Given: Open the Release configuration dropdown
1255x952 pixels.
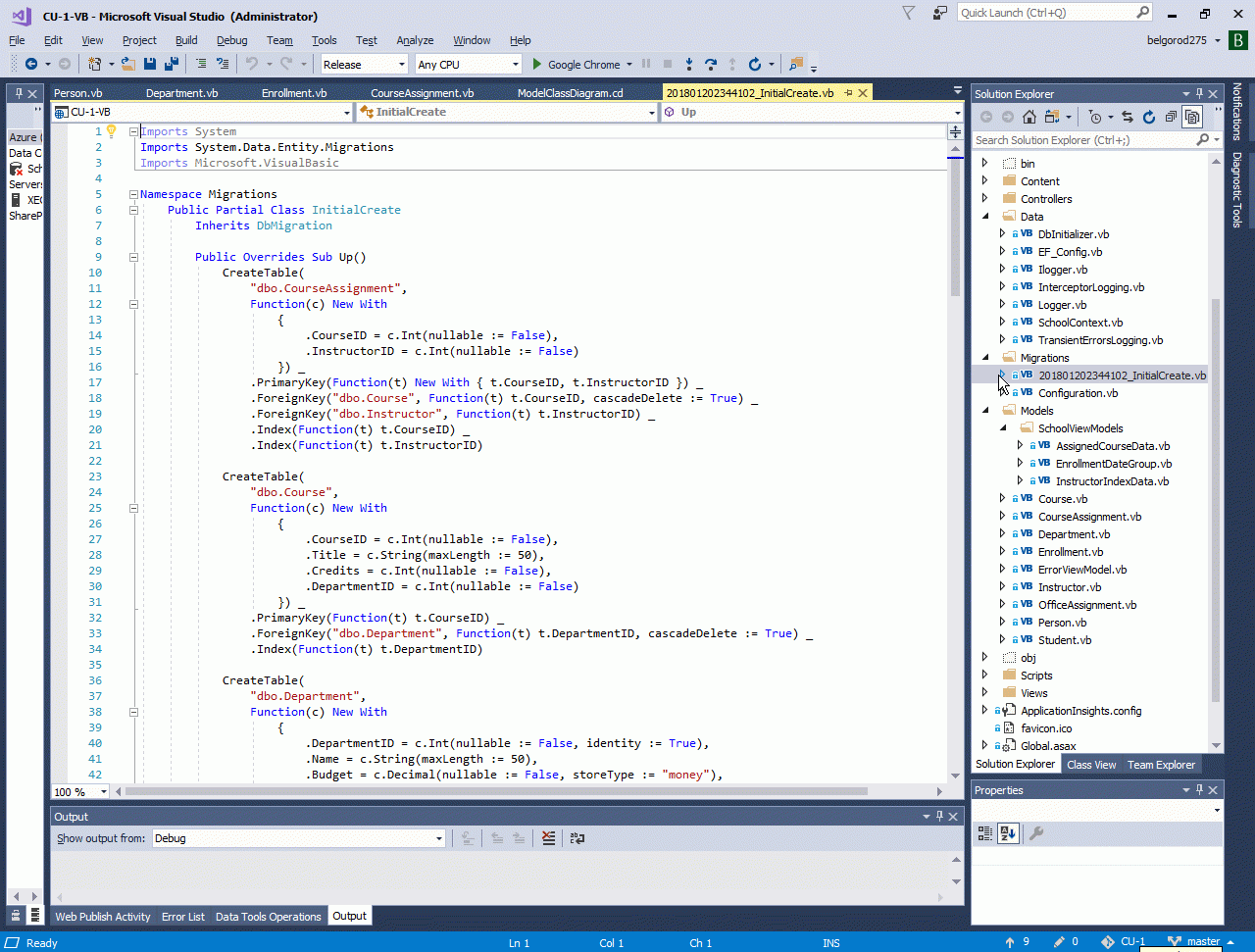Looking at the screenshot, I should (x=402, y=65).
